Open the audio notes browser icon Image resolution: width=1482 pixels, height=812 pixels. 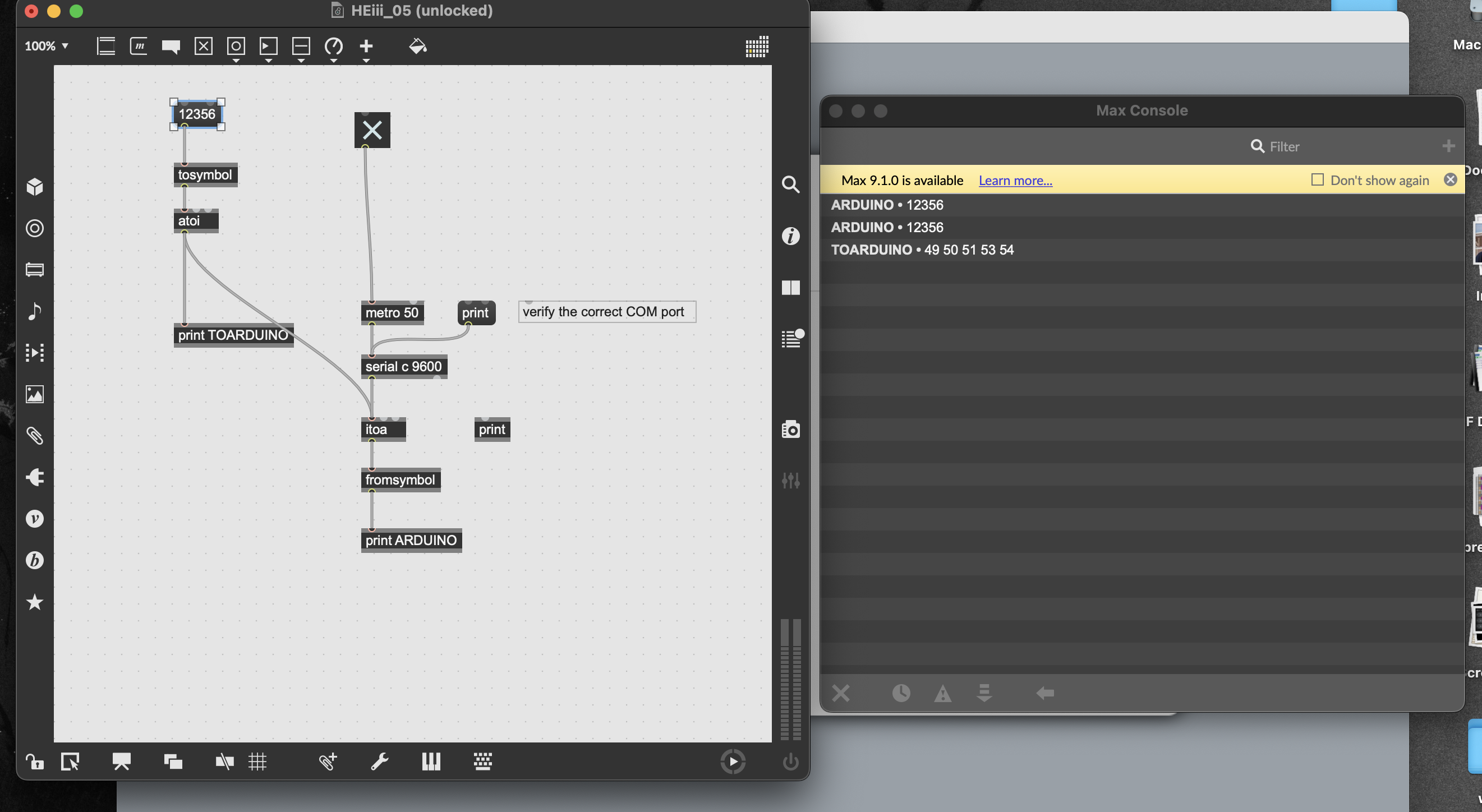(35, 311)
